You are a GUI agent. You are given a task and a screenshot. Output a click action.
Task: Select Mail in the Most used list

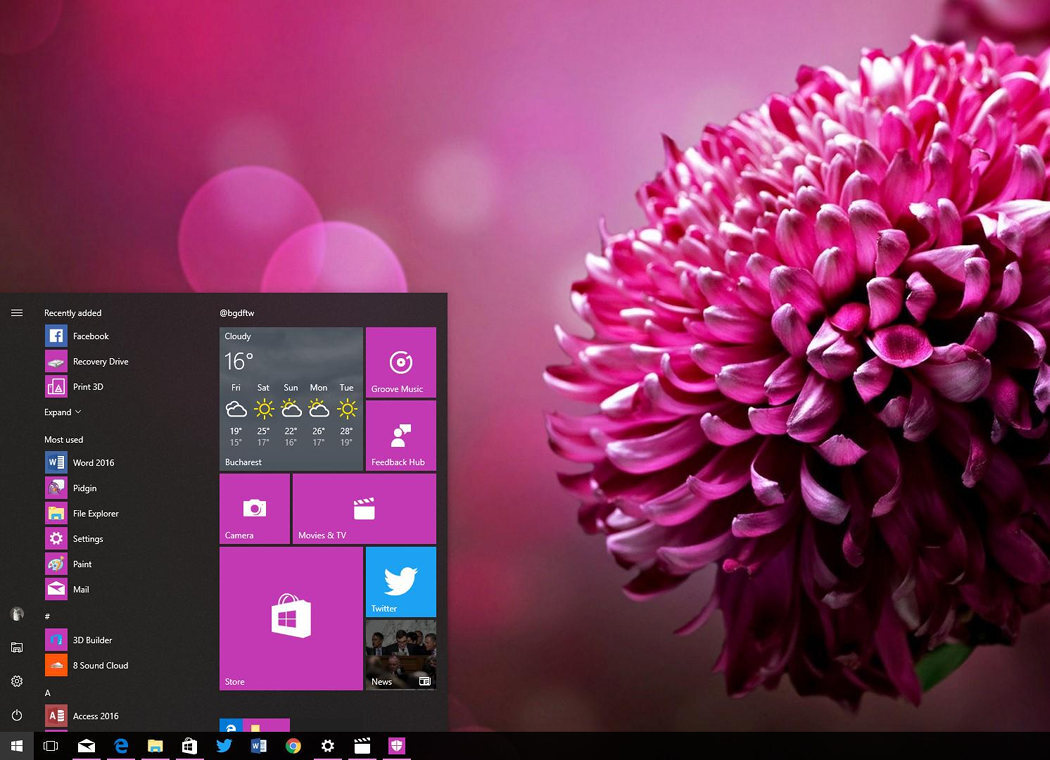(x=80, y=589)
